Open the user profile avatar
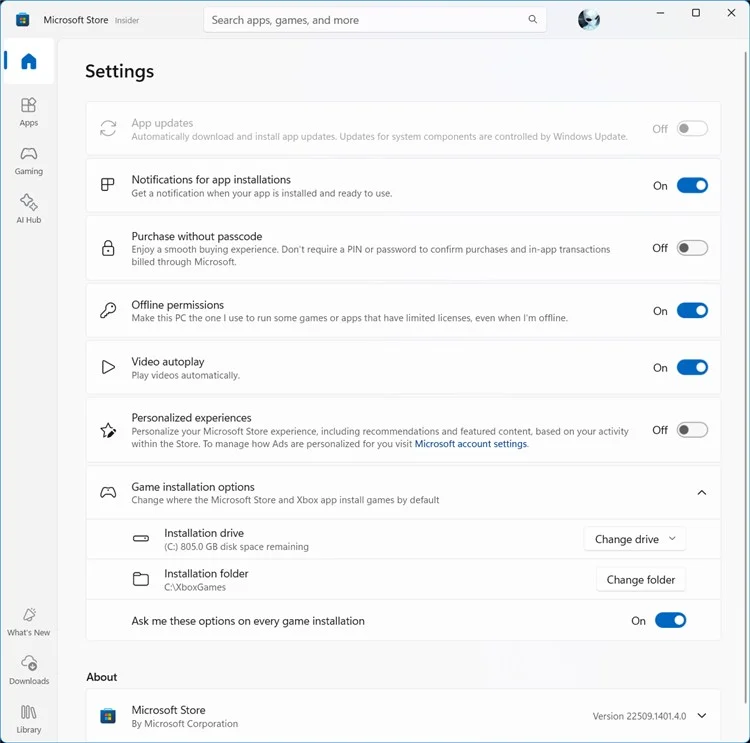Viewport: 750px width, 743px height. coord(589,20)
